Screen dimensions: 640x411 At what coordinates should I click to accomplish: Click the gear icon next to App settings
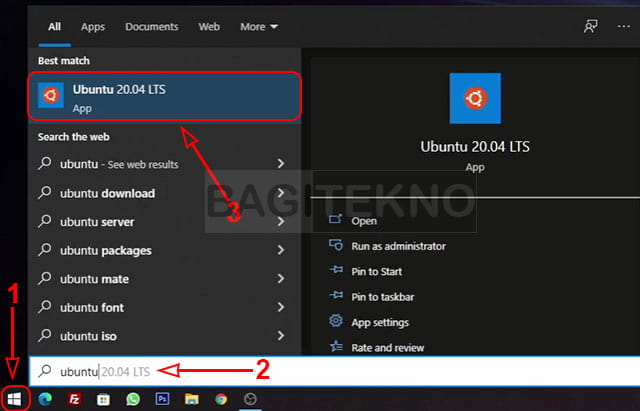pos(336,321)
